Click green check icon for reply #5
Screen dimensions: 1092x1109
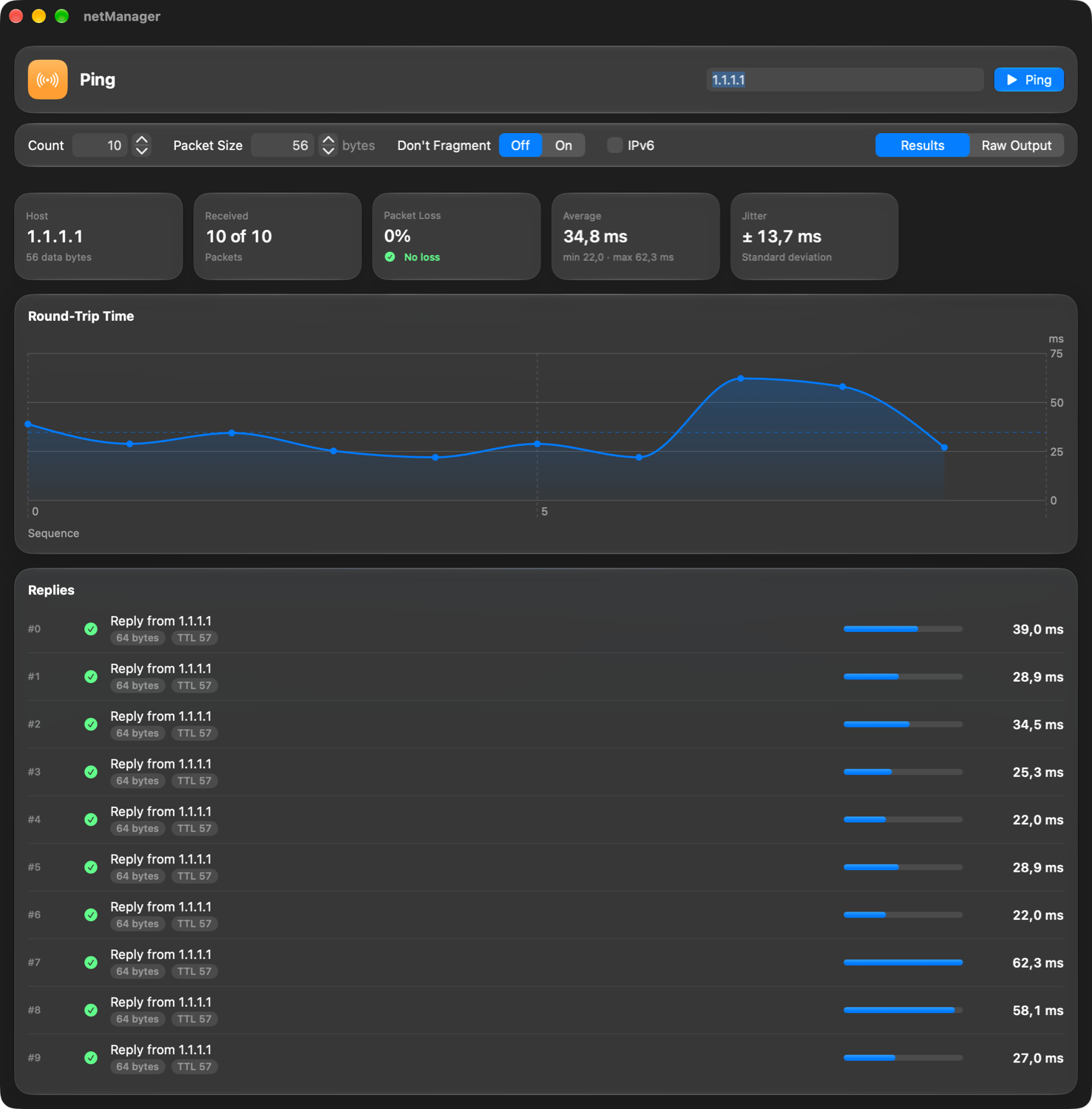click(91, 867)
